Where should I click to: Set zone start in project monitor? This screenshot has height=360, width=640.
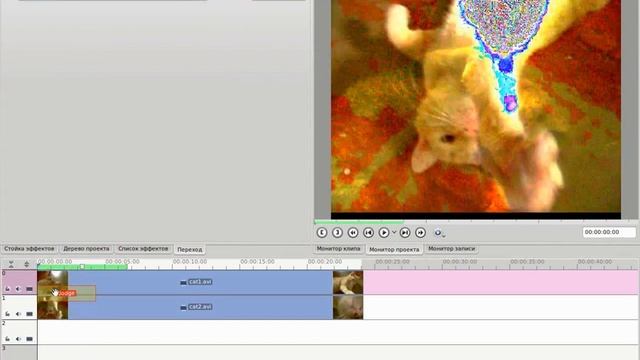point(322,233)
